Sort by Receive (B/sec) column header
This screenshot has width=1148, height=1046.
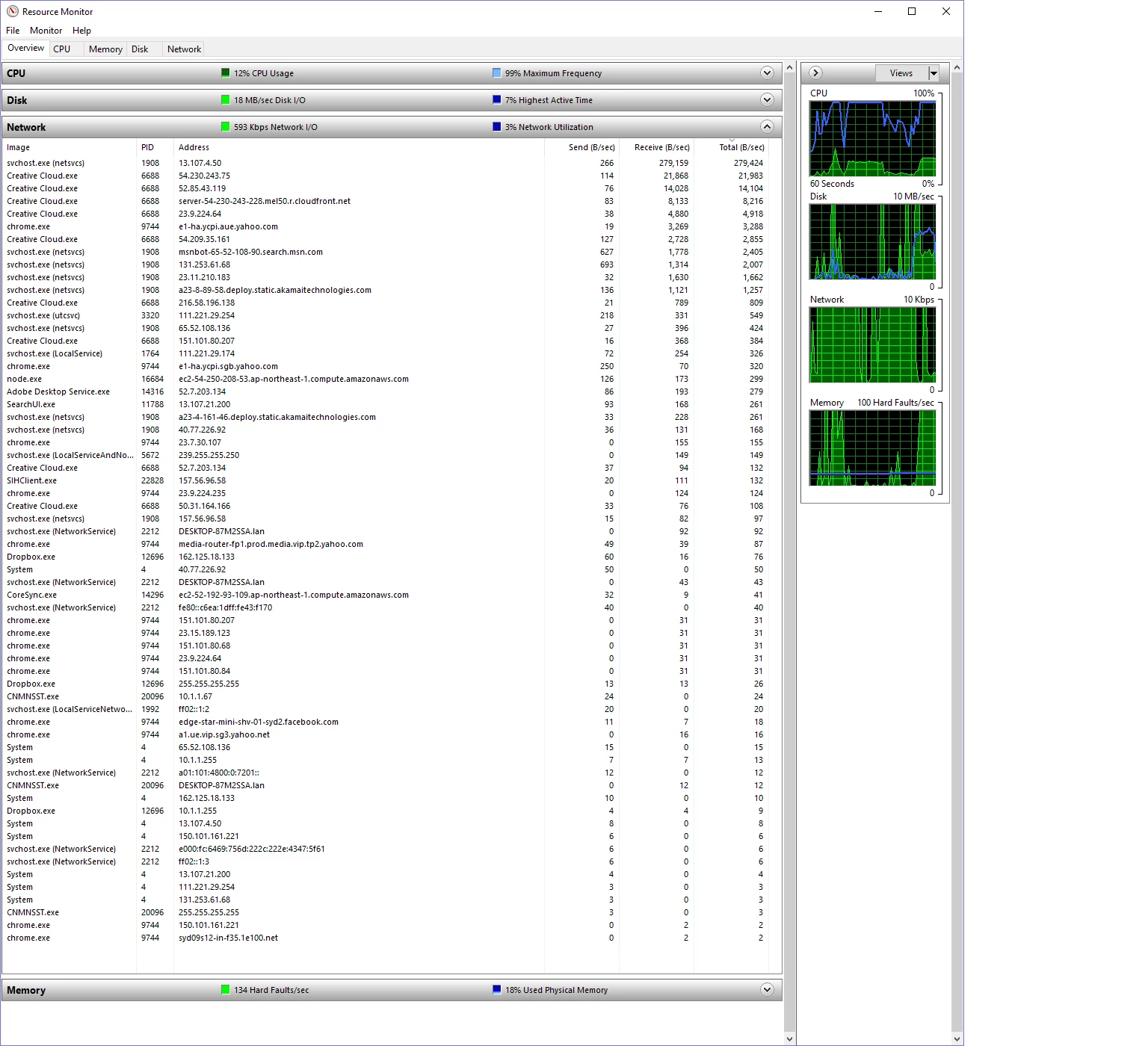pos(656,147)
